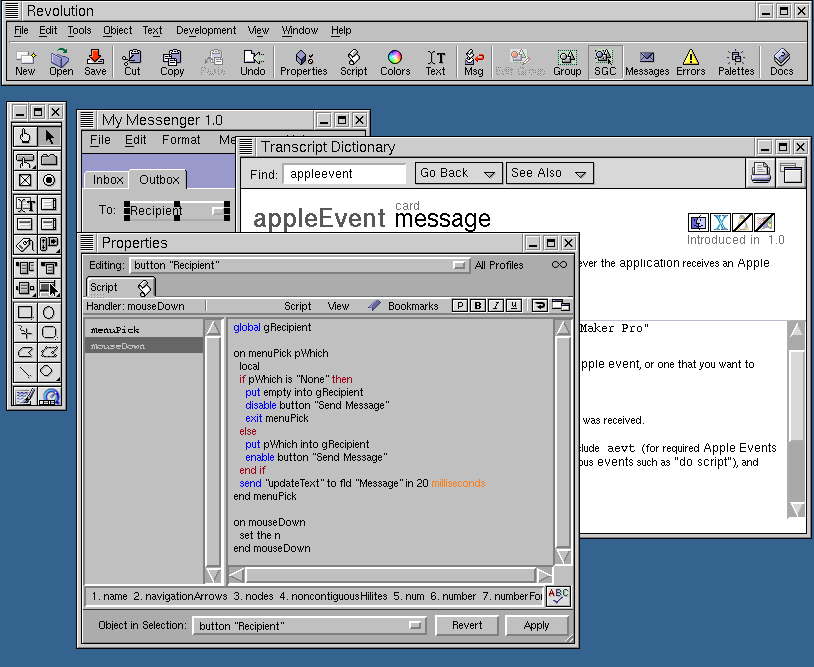Select the mouseDown handler in list
The image size is (814, 667).
(x=144, y=346)
